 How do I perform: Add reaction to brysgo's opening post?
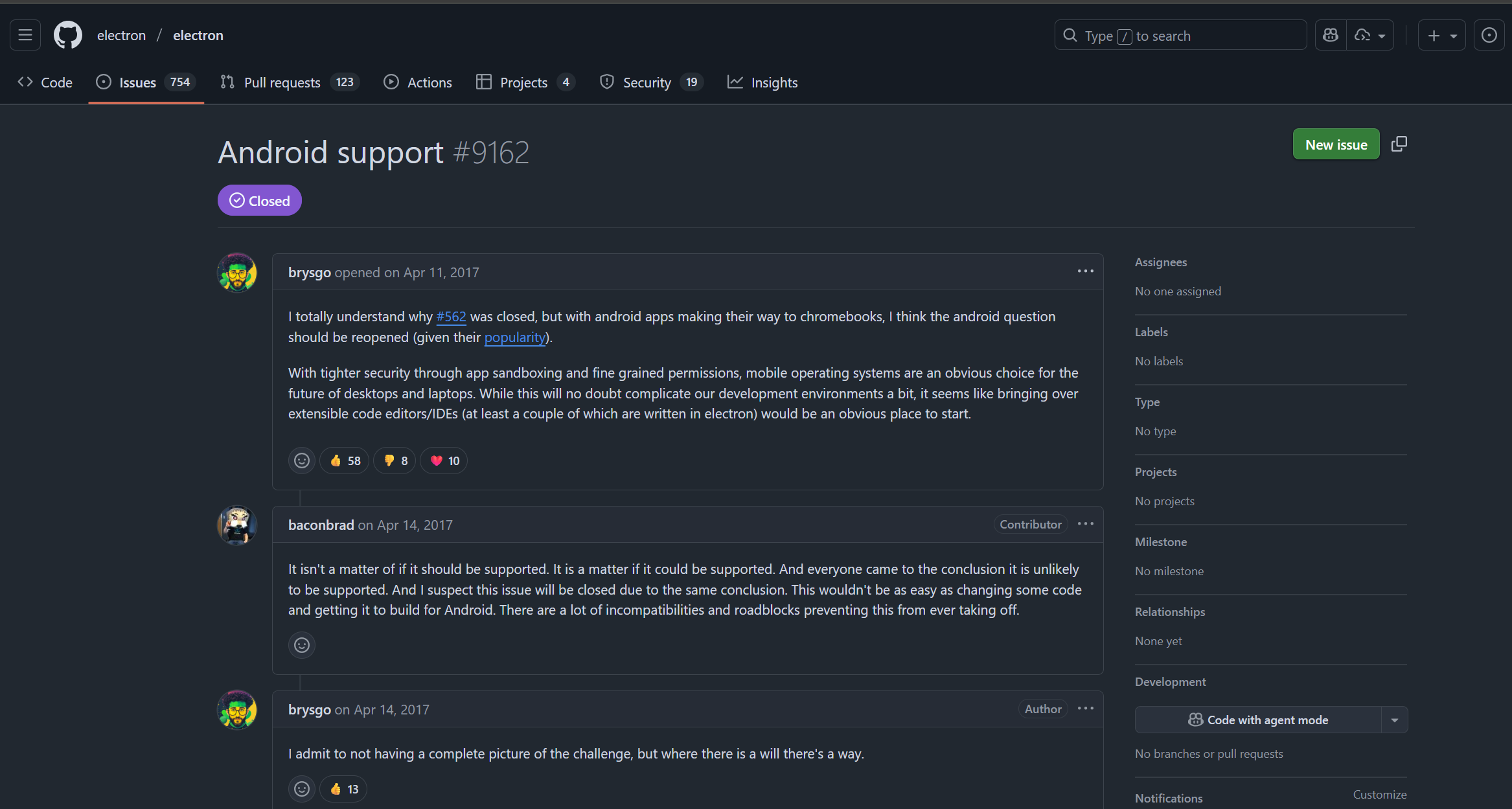click(302, 461)
